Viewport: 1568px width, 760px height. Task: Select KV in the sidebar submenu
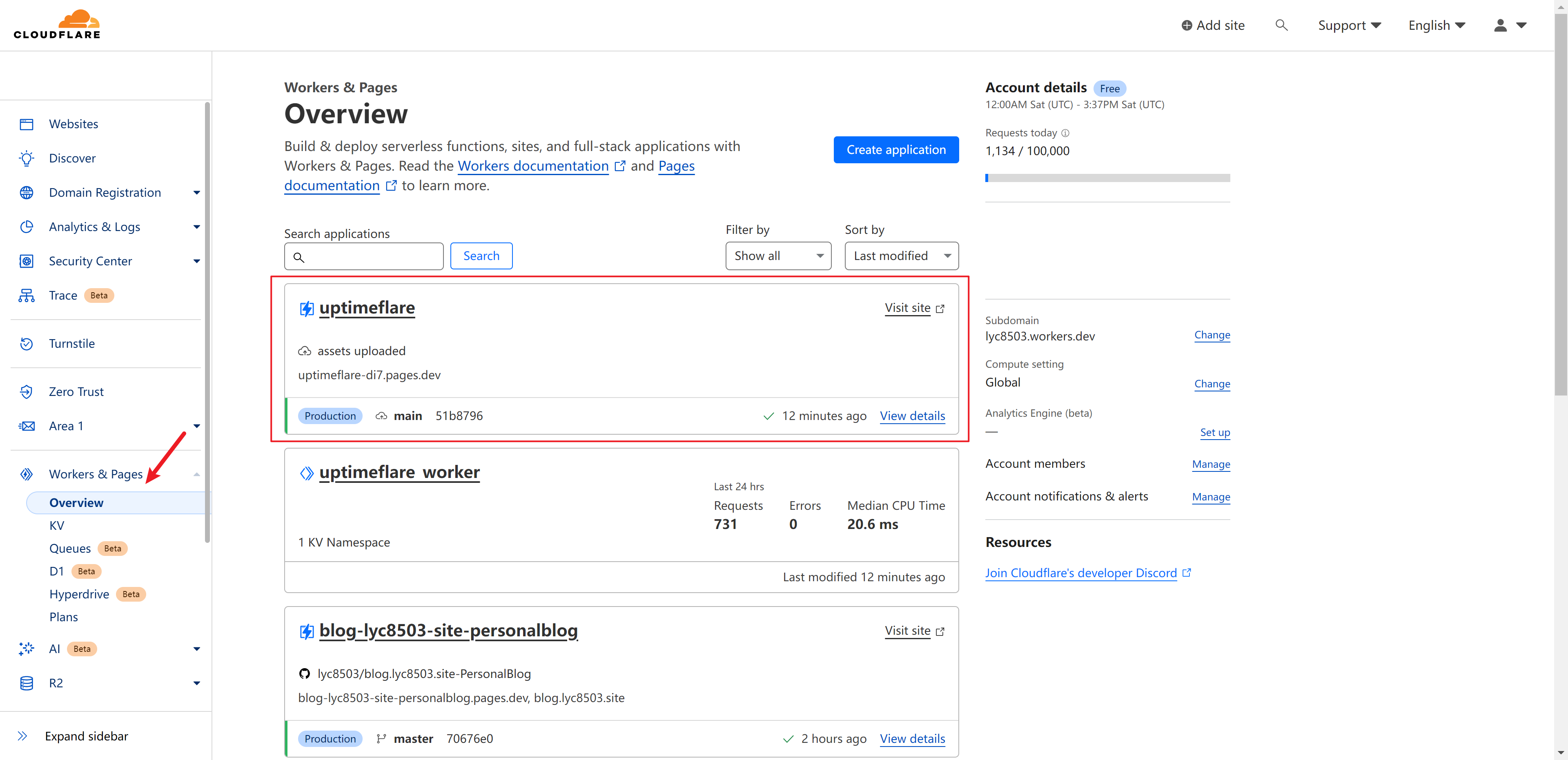pos(57,526)
